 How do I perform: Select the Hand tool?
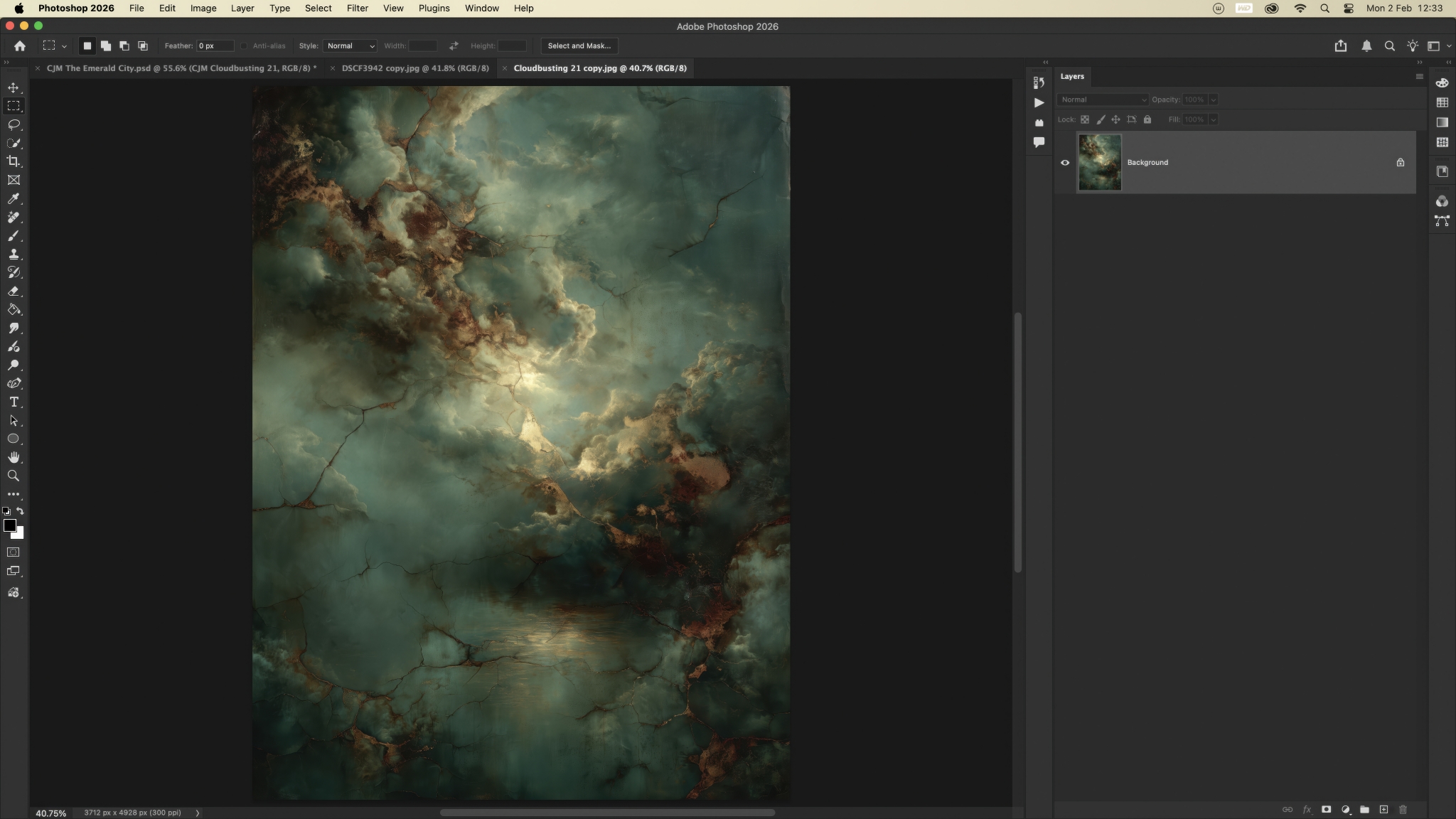pos(14,457)
